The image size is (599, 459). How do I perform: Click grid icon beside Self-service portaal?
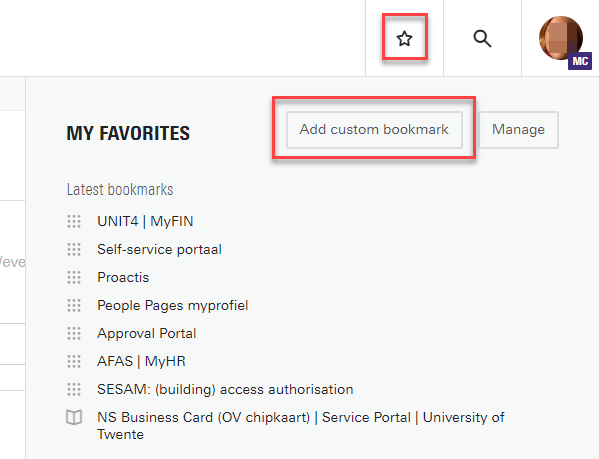pyautogui.click(x=74, y=249)
